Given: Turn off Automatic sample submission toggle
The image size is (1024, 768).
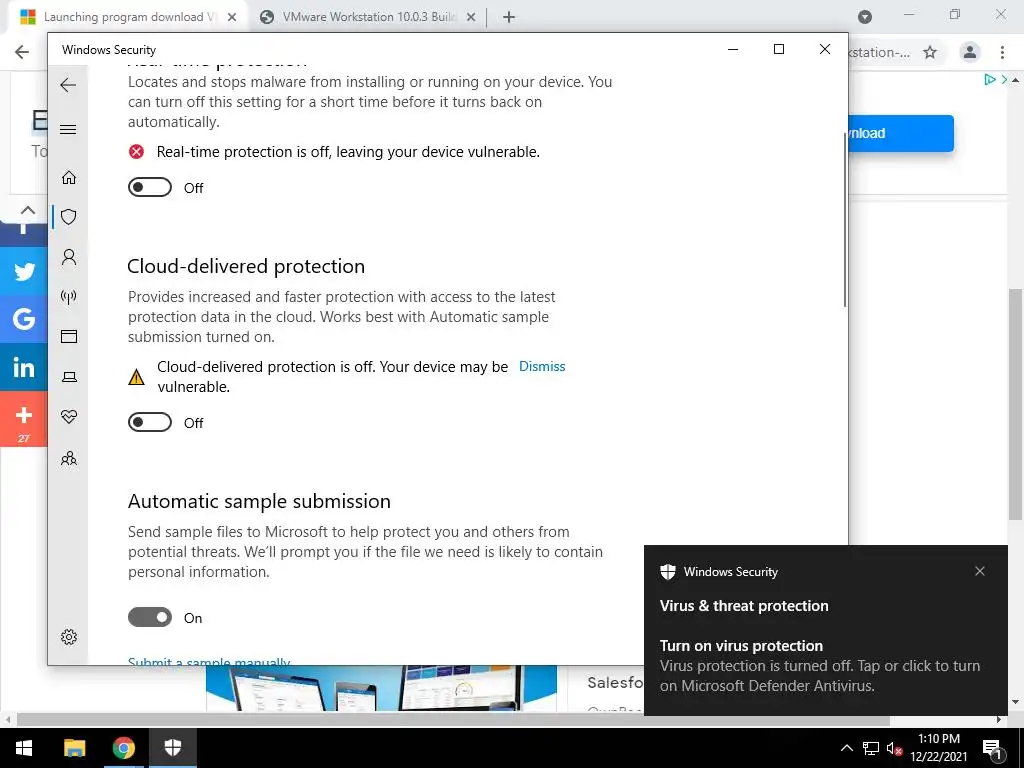Looking at the screenshot, I should click(x=150, y=617).
